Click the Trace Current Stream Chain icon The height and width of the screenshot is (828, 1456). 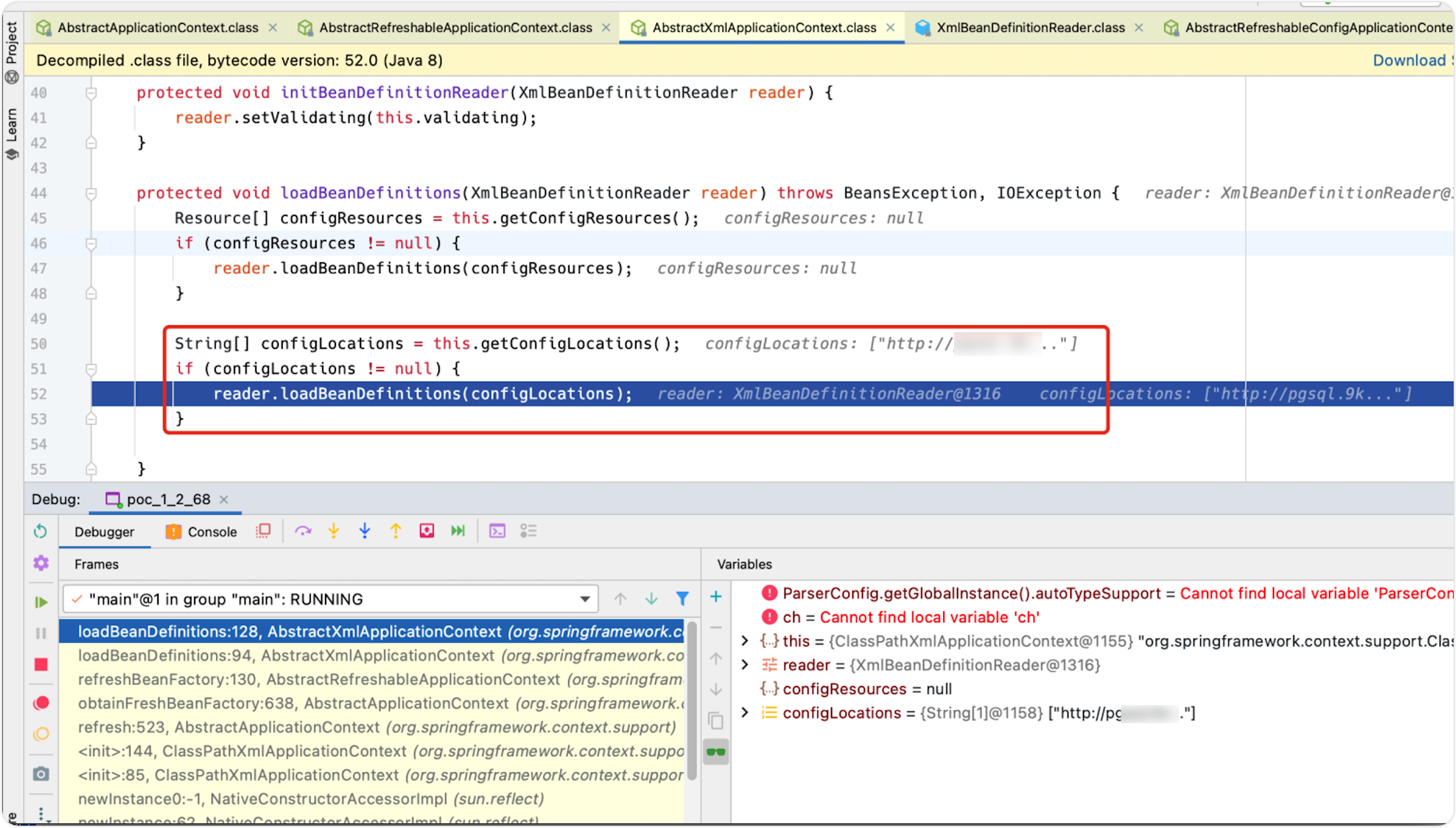528,531
